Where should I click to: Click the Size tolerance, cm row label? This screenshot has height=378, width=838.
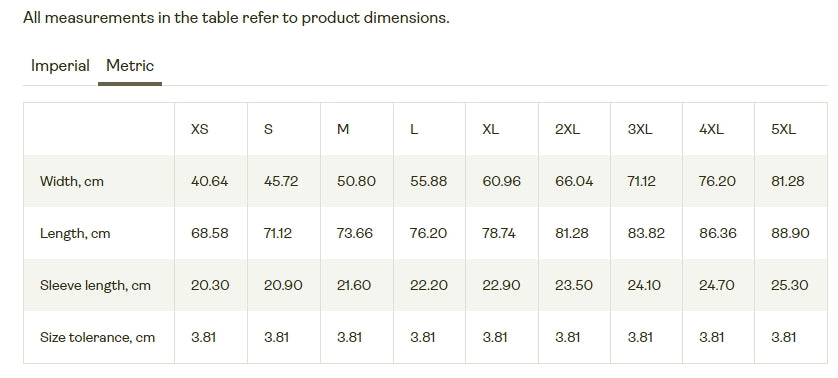click(x=97, y=337)
